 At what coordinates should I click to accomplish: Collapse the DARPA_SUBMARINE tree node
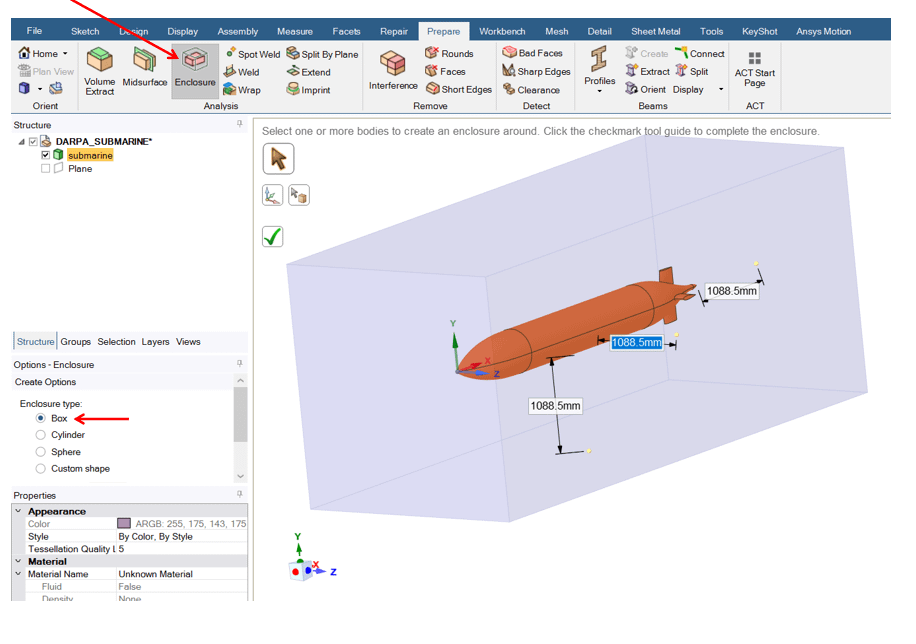click(x=22, y=142)
